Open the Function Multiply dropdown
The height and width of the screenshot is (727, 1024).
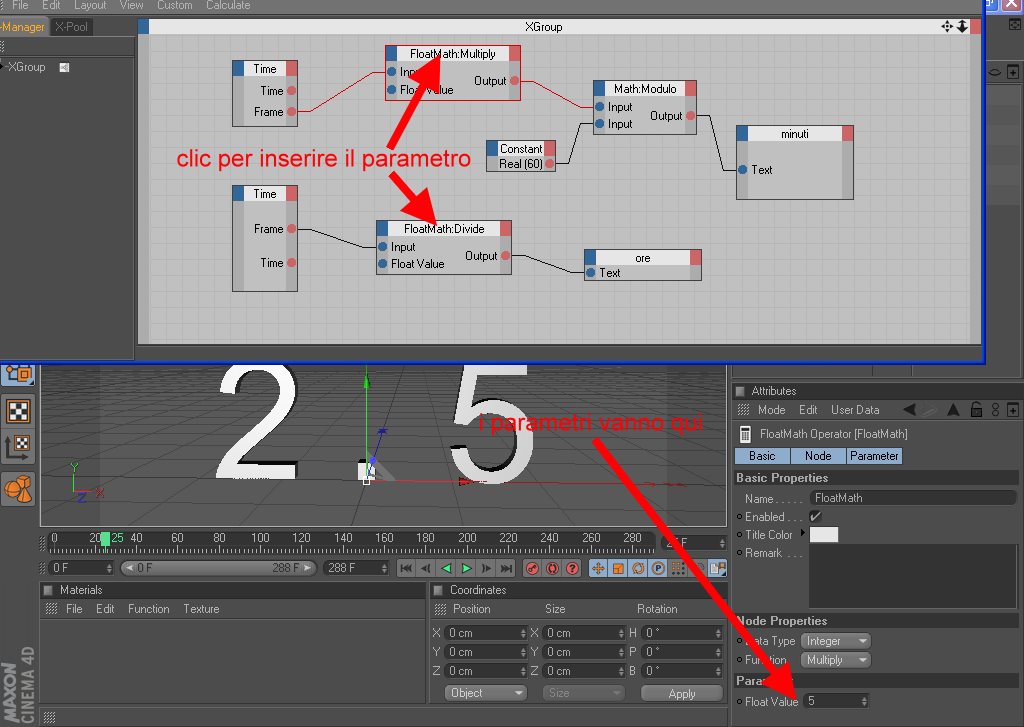tap(836, 660)
